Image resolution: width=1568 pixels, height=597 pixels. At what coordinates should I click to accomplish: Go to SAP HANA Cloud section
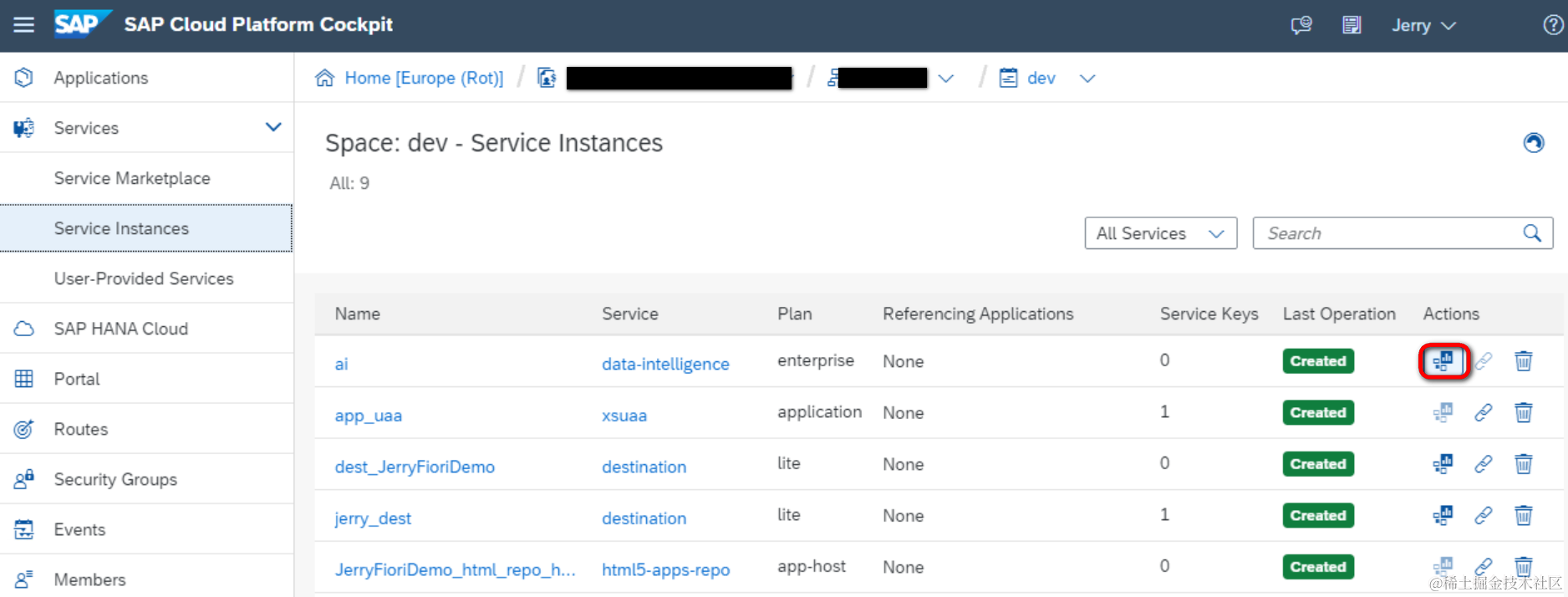coord(121,329)
